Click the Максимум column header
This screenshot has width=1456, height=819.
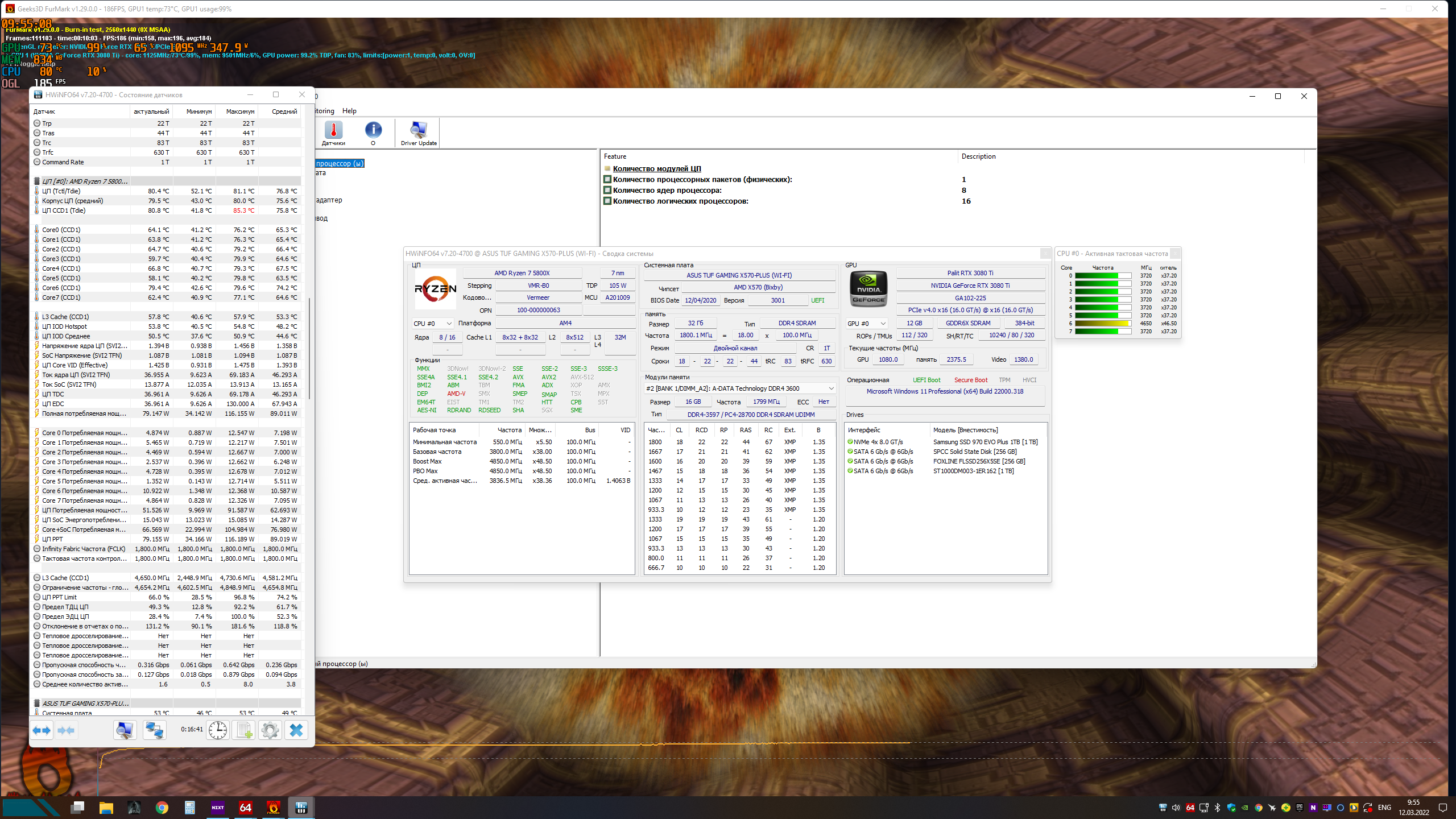(240, 111)
